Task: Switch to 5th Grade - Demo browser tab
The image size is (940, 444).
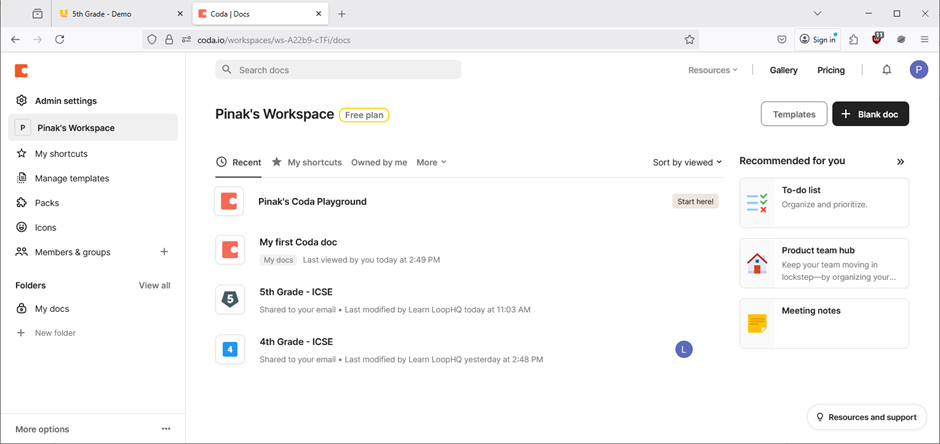Action: point(122,13)
